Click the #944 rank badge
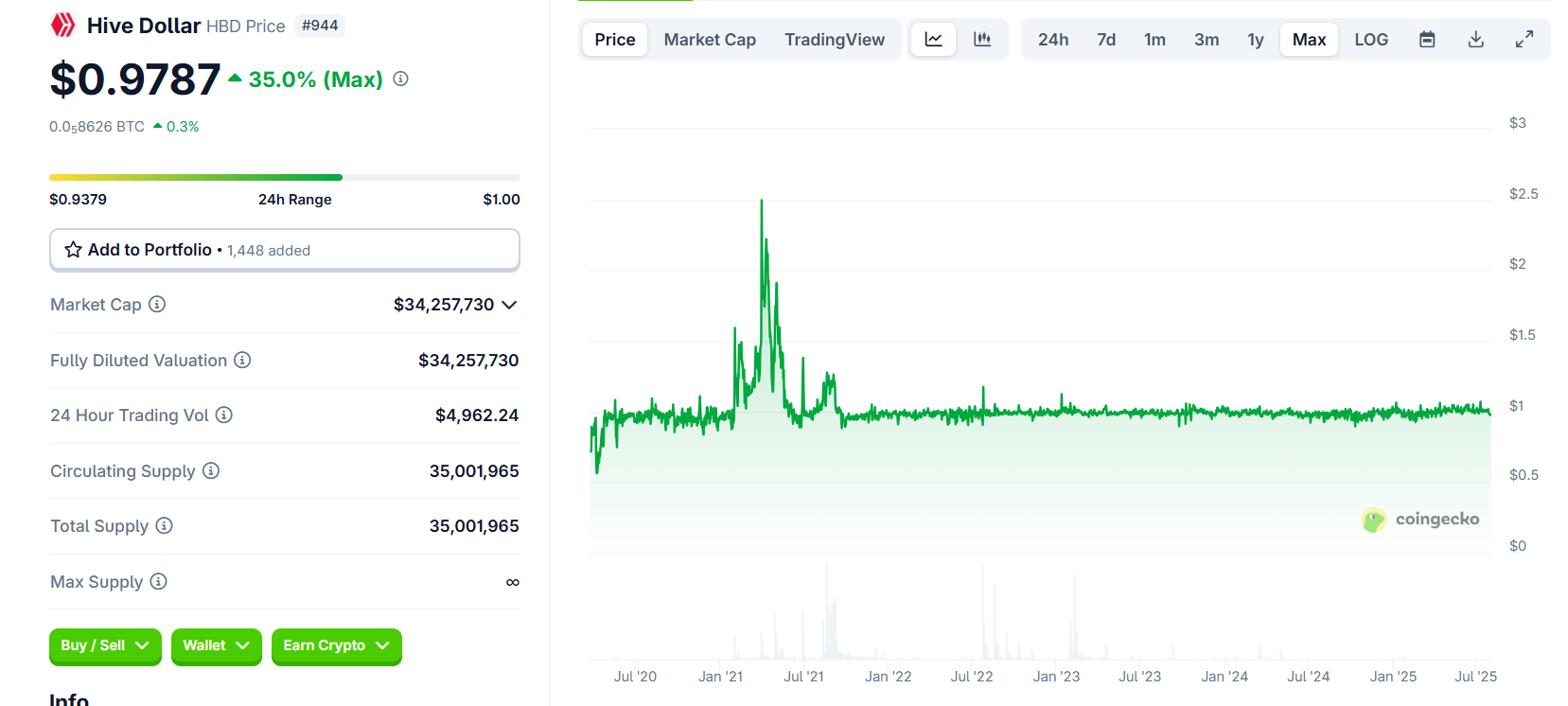This screenshot has height=706, width=1568. (320, 26)
